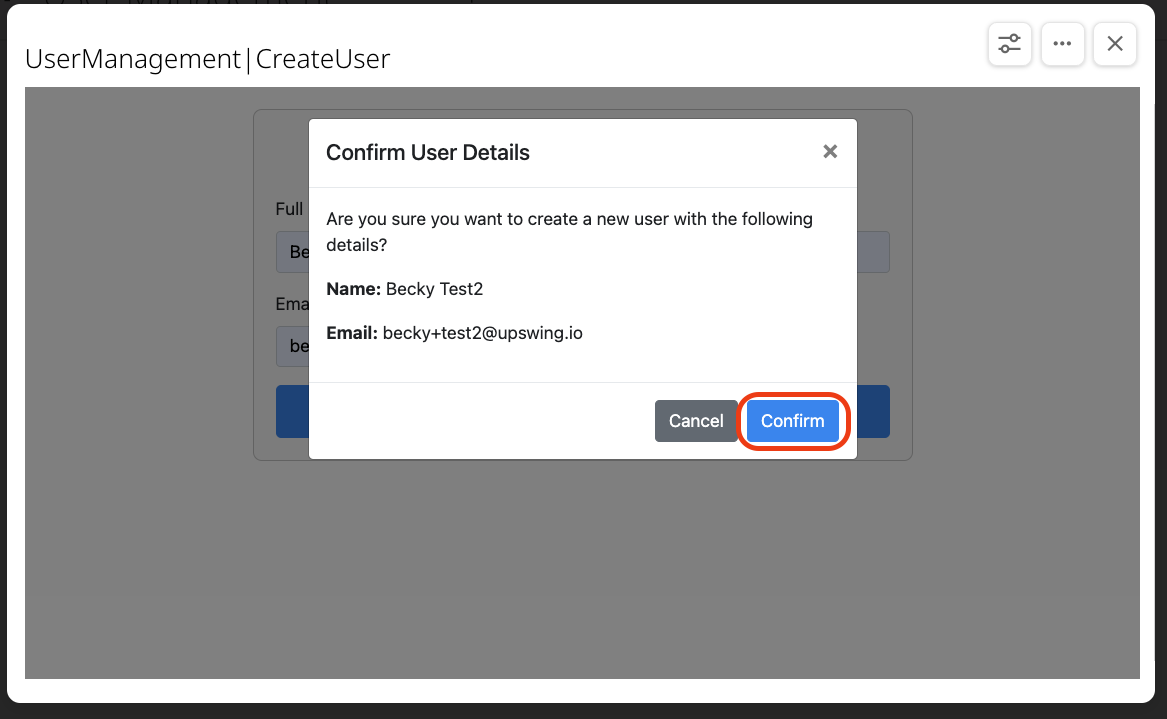
Task: Open the settings sliders icon
Action: click(x=1009, y=44)
